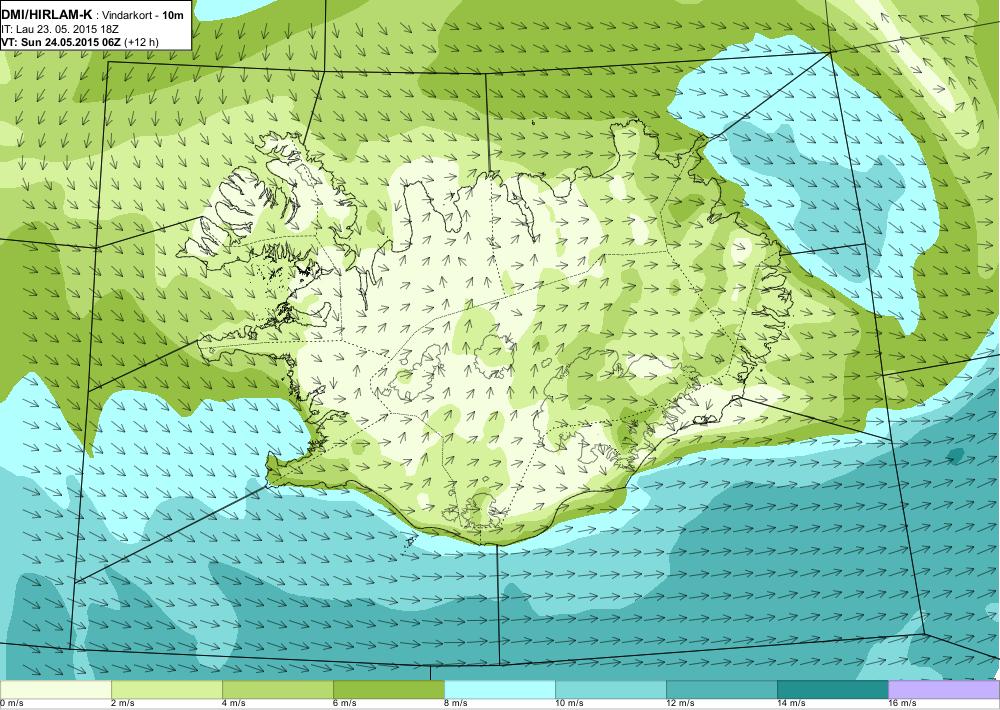Viewport: 1000px width, 710px height.
Task: Click the '0 m/s' legend label
Action: pos(11,704)
